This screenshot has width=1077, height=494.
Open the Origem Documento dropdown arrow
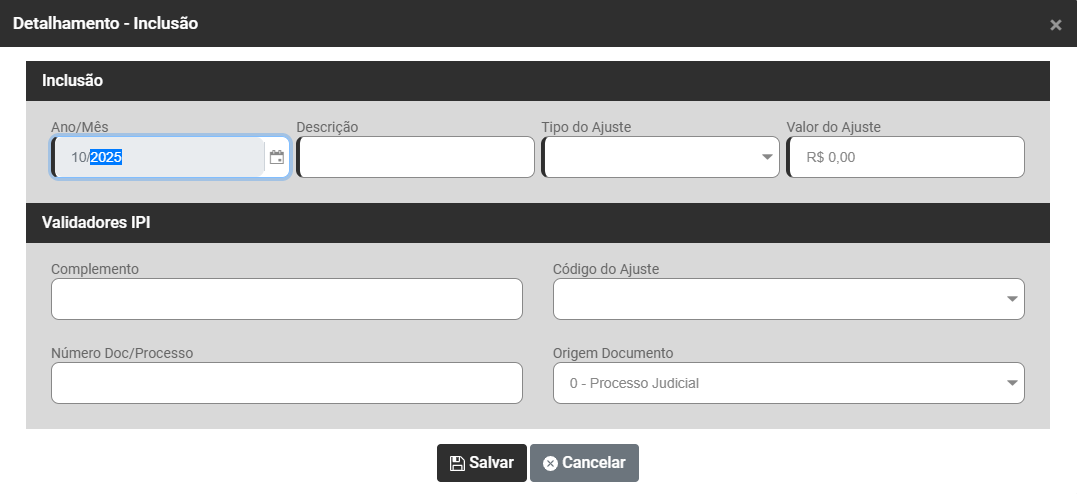tap(1012, 383)
